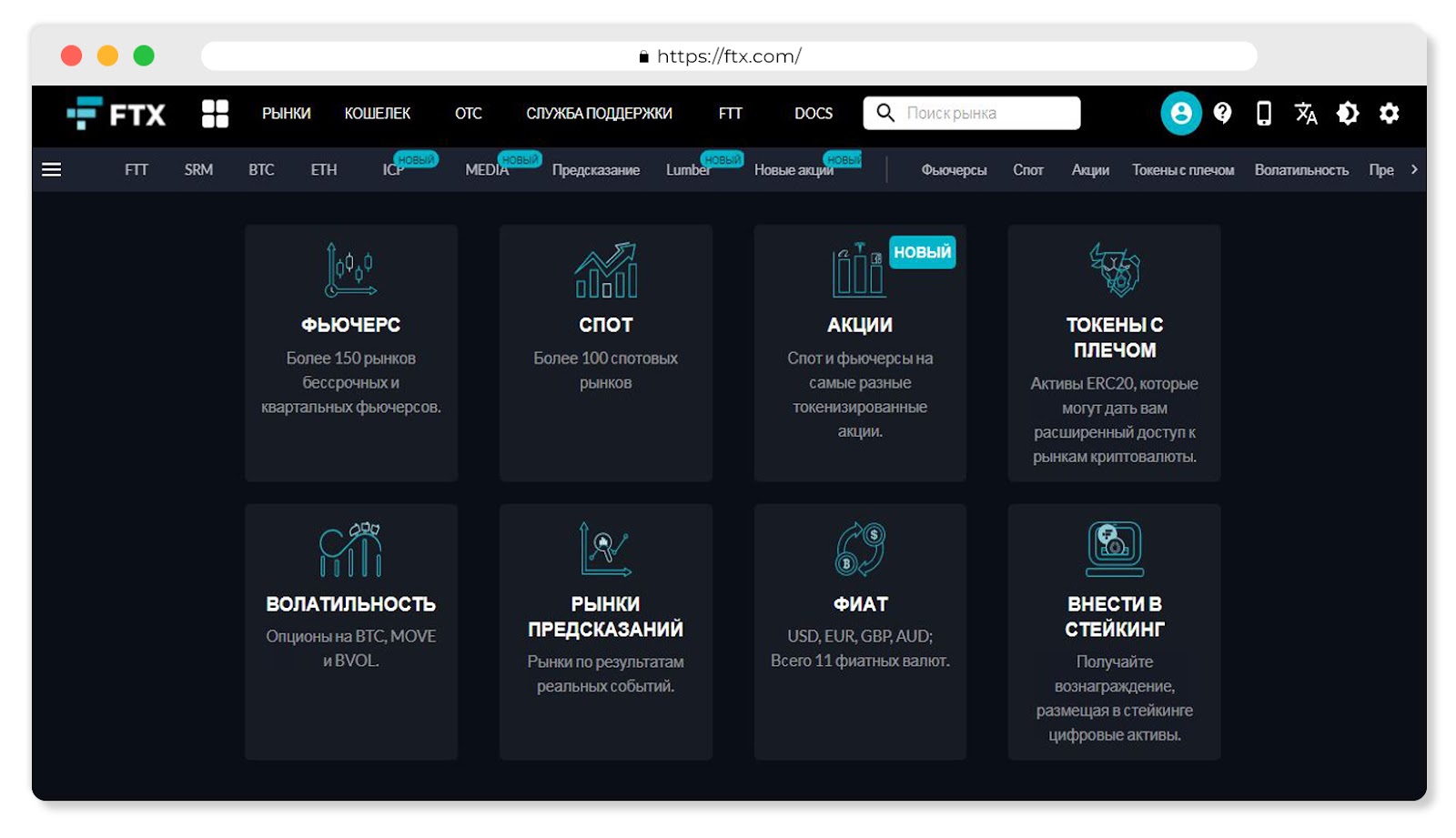Click the Spot rising chart icon
Screen dimensions: 1456x838
(605, 269)
